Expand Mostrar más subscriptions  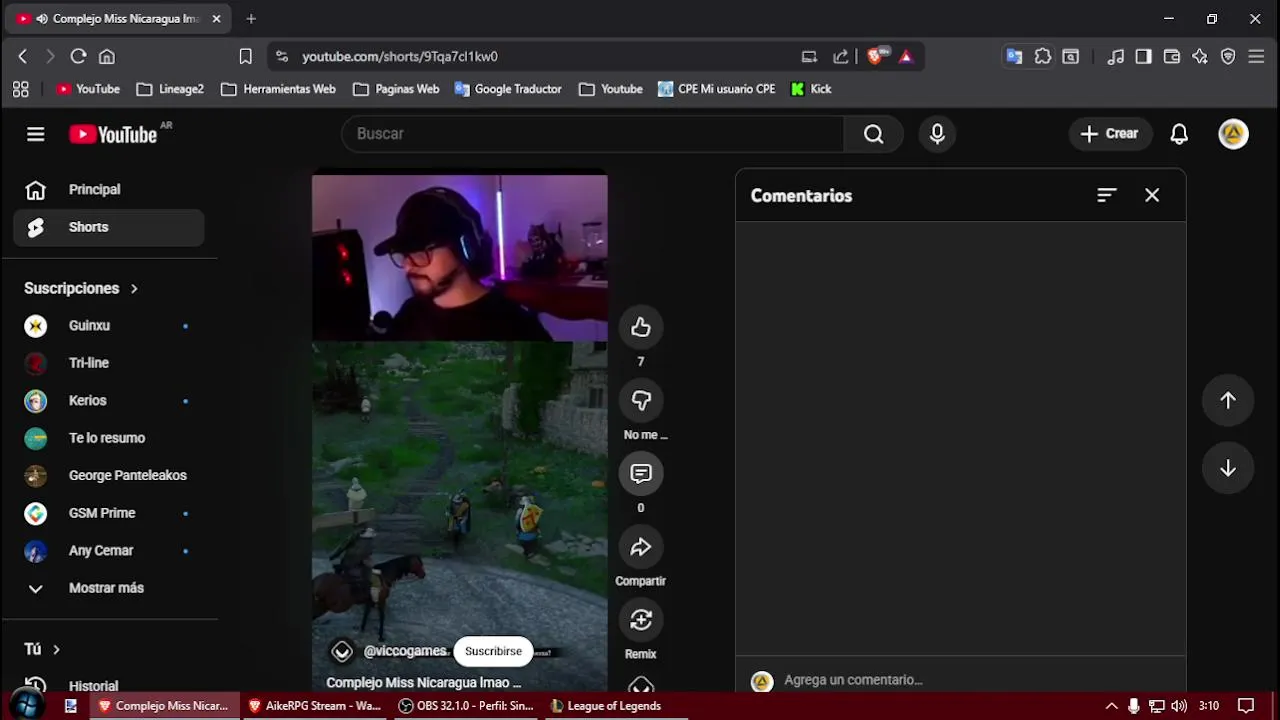109,588
